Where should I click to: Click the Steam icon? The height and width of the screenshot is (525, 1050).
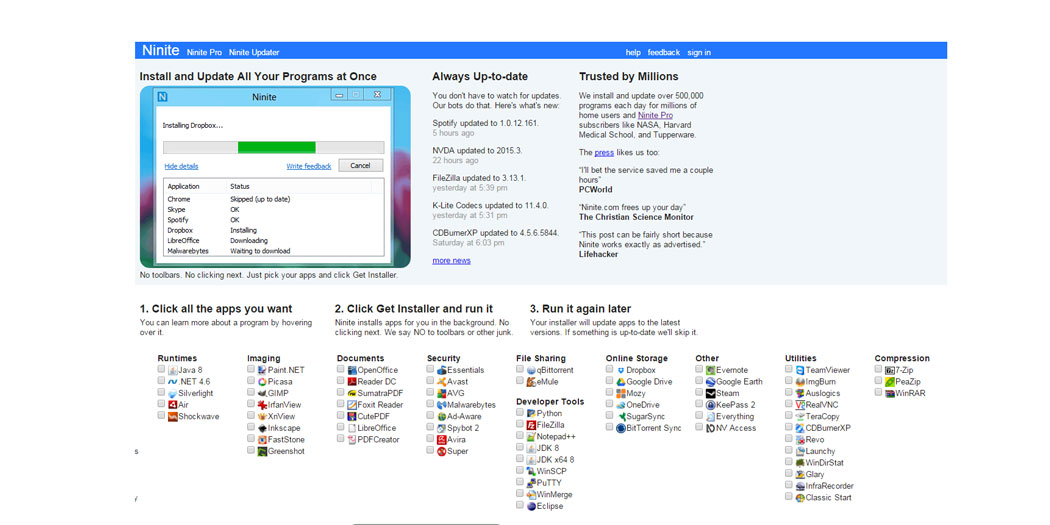click(x=710, y=393)
